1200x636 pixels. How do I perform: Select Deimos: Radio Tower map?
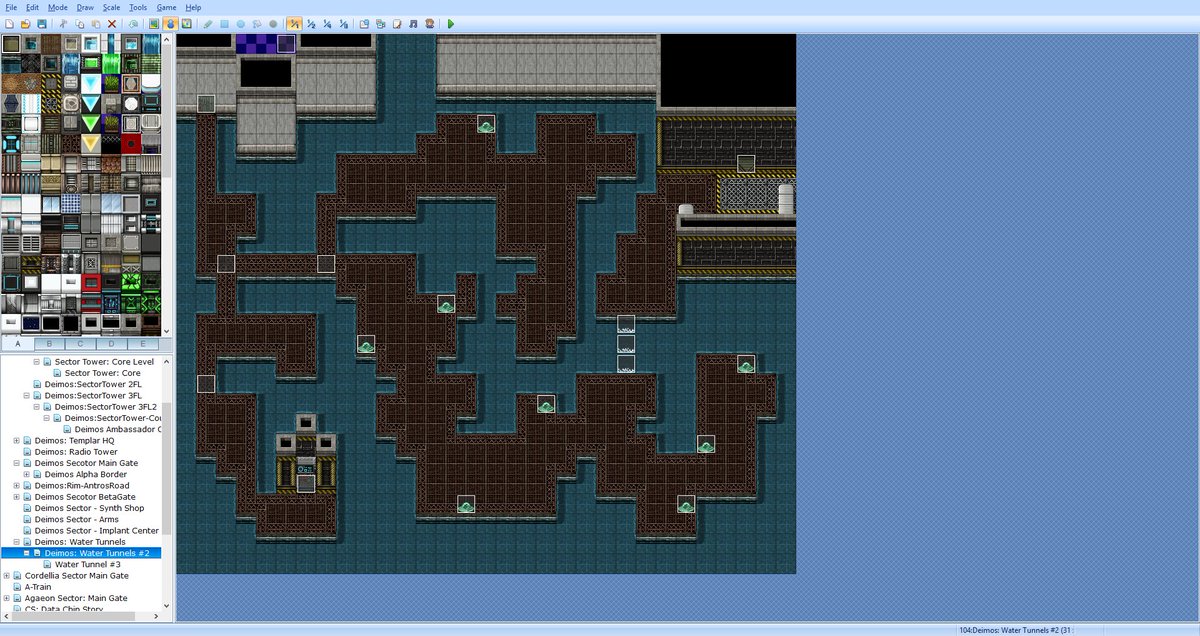76,452
